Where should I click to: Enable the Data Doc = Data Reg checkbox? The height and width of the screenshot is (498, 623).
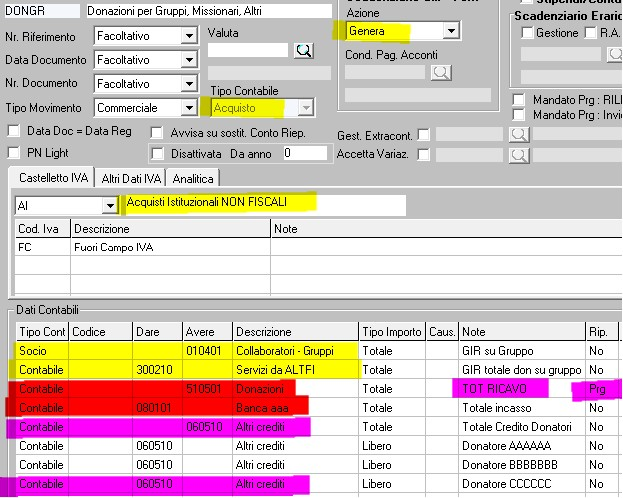(14, 131)
